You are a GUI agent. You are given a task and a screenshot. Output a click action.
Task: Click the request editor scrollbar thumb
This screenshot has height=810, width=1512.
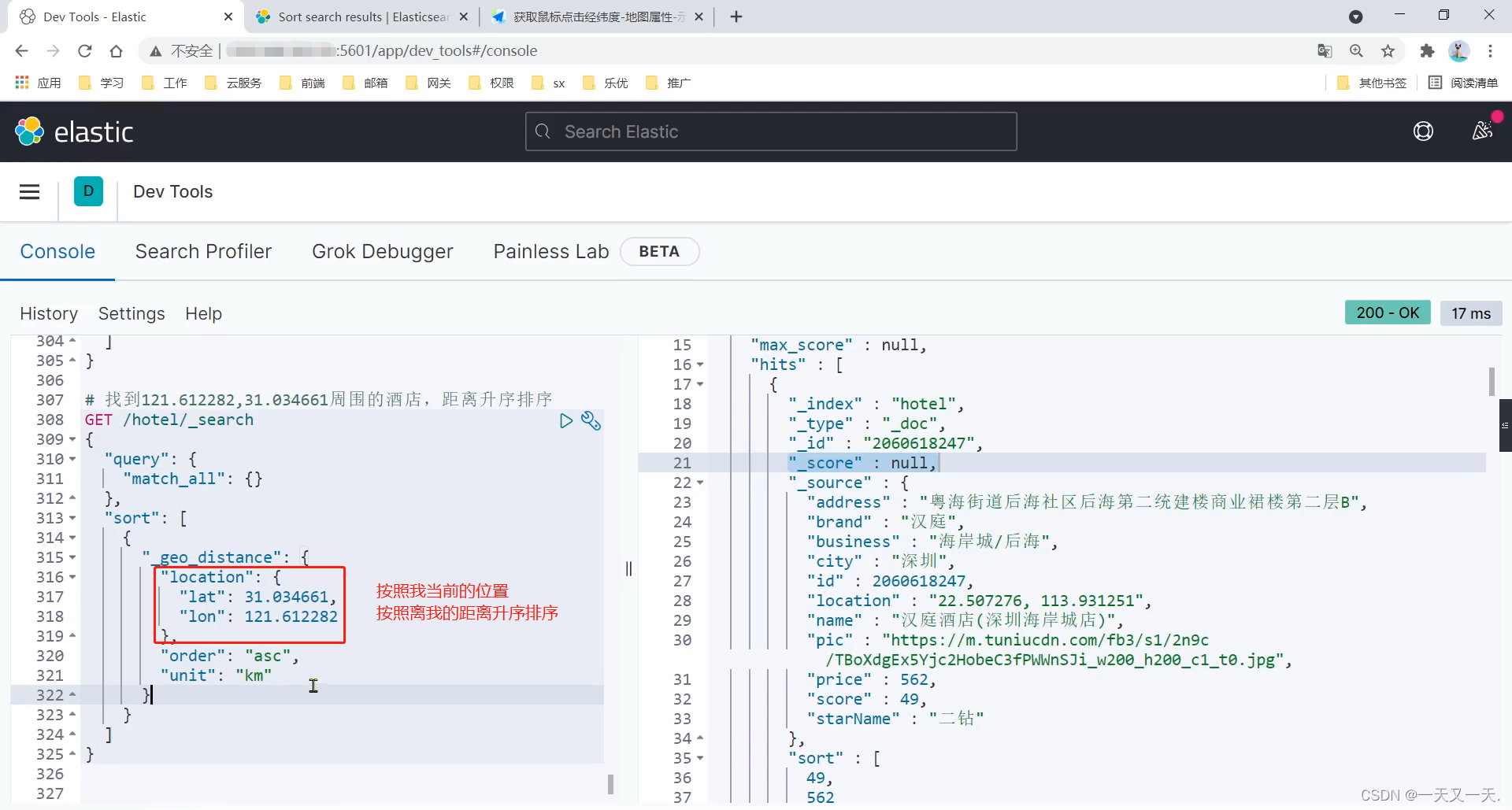[x=610, y=784]
